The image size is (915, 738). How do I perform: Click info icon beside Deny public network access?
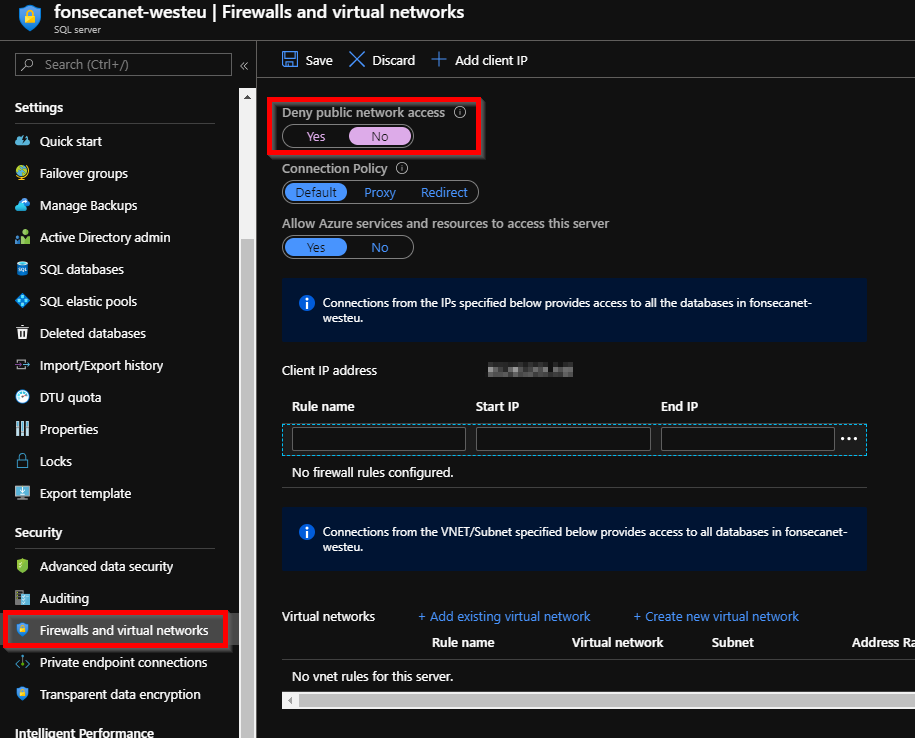(460, 112)
